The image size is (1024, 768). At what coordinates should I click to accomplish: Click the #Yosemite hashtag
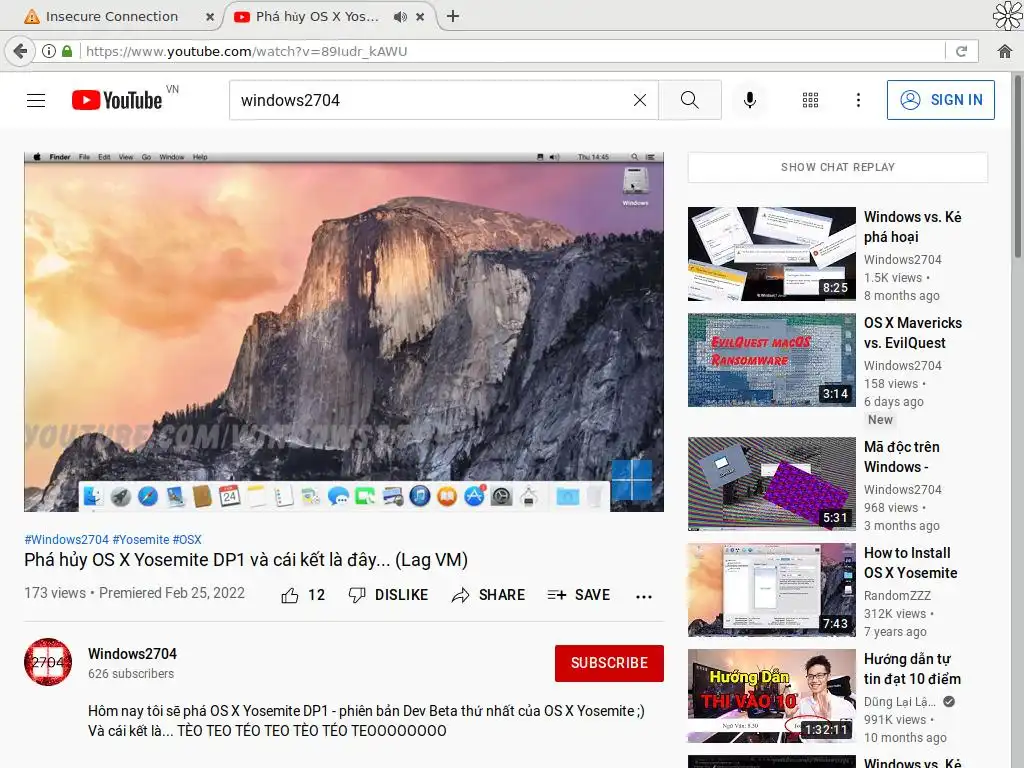click(141, 539)
